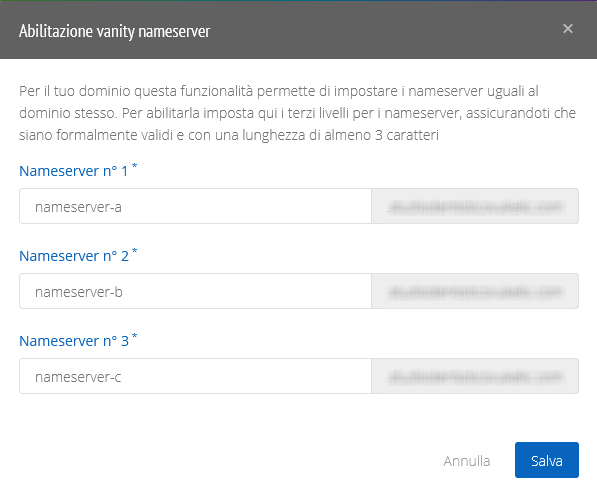Click the domain suffix box beside nameserver-b
This screenshot has width=597, height=496.
coord(475,291)
